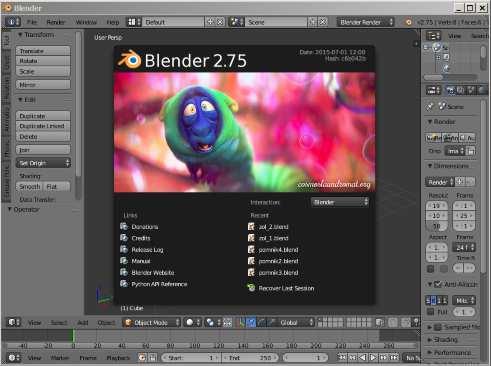Toggle the 3D manipulator icon
491x366 pixels.
(242, 322)
